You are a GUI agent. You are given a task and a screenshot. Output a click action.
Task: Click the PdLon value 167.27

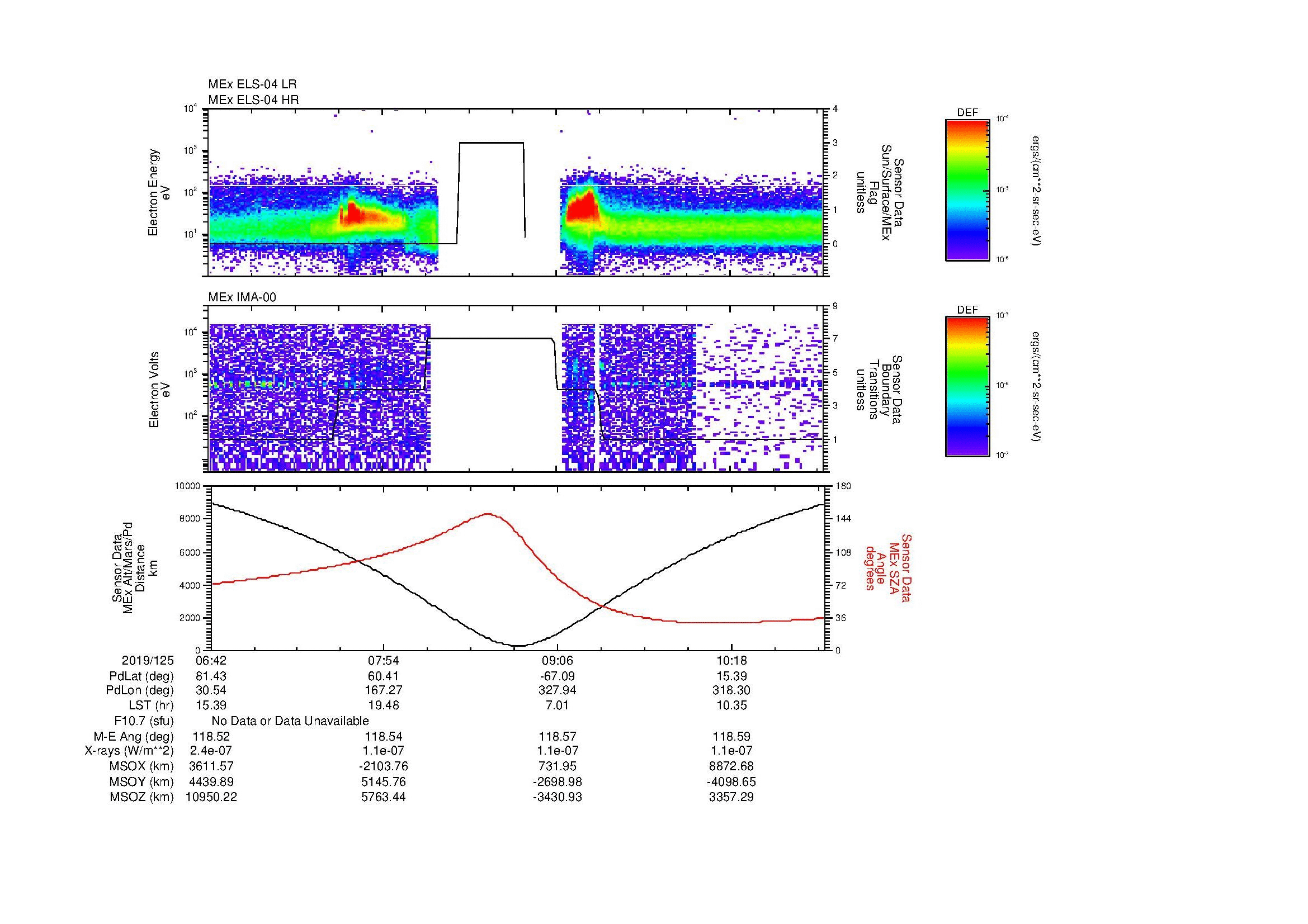pos(384,690)
